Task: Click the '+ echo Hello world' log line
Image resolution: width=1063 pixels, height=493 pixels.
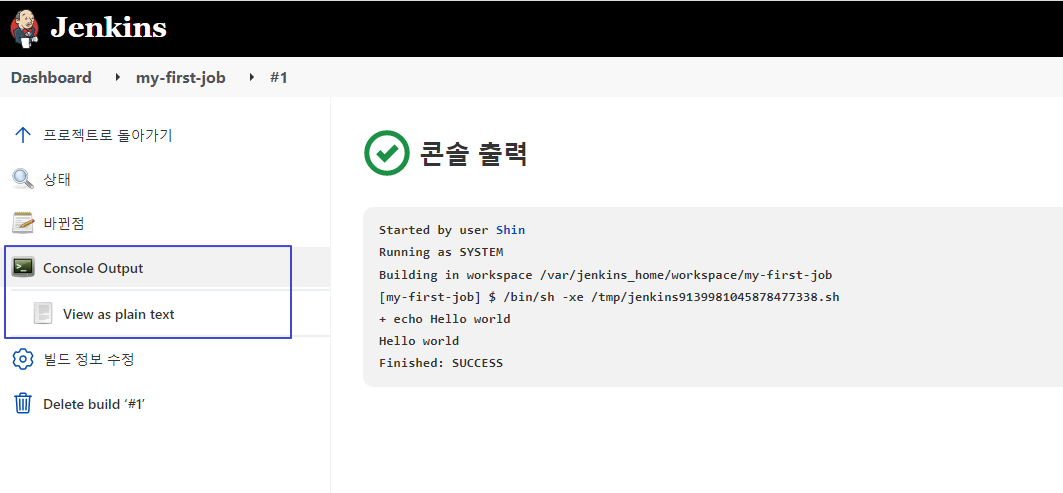Action: click(x=445, y=319)
